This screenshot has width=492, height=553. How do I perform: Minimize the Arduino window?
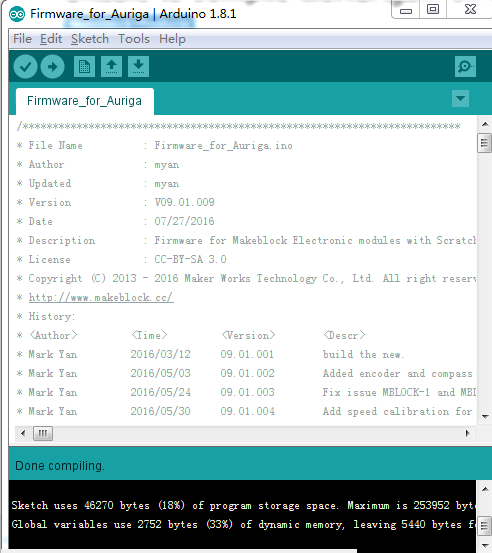click(406, 10)
